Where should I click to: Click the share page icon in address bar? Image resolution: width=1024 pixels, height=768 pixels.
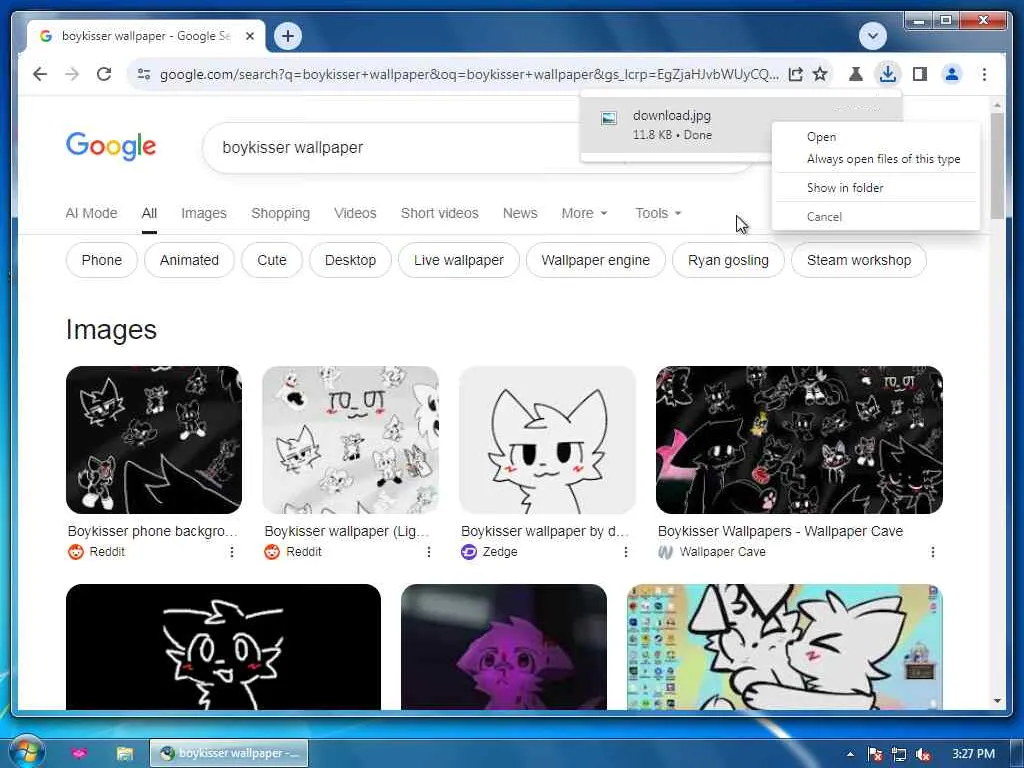click(x=795, y=74)
